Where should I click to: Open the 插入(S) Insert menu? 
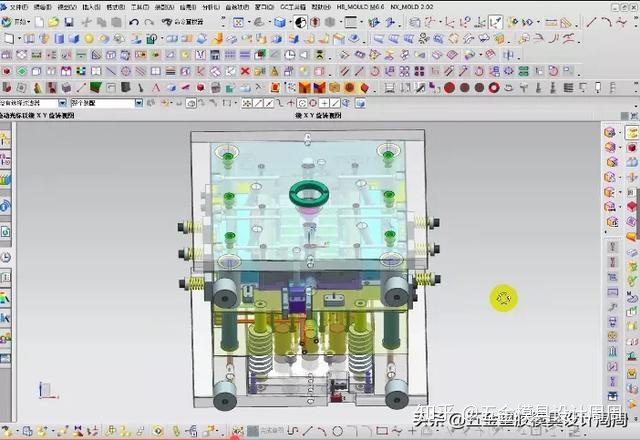coord(91,7)
